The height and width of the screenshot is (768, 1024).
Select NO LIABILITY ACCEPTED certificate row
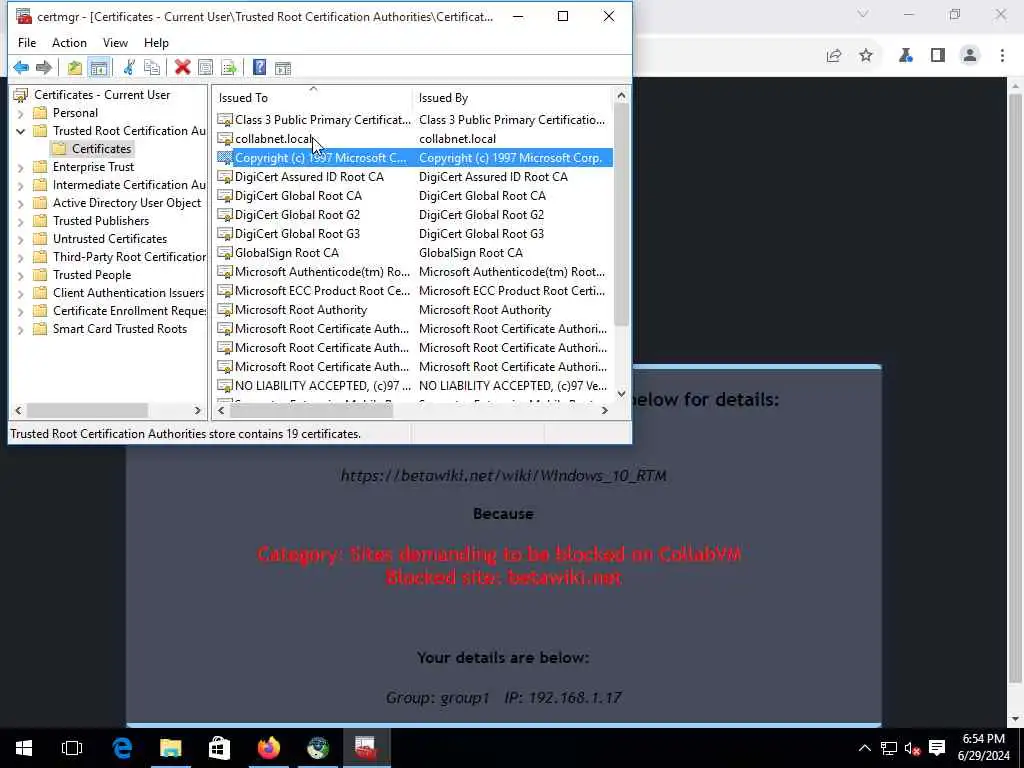pos(414,385)
